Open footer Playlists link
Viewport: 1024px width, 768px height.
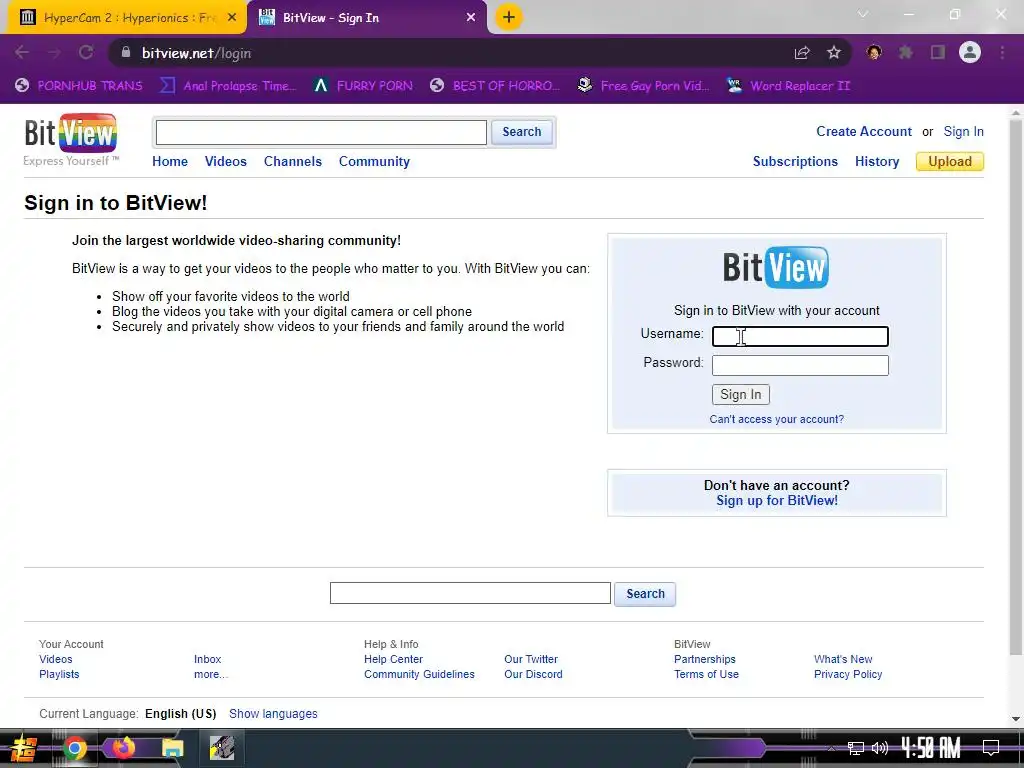click(59, 674)
